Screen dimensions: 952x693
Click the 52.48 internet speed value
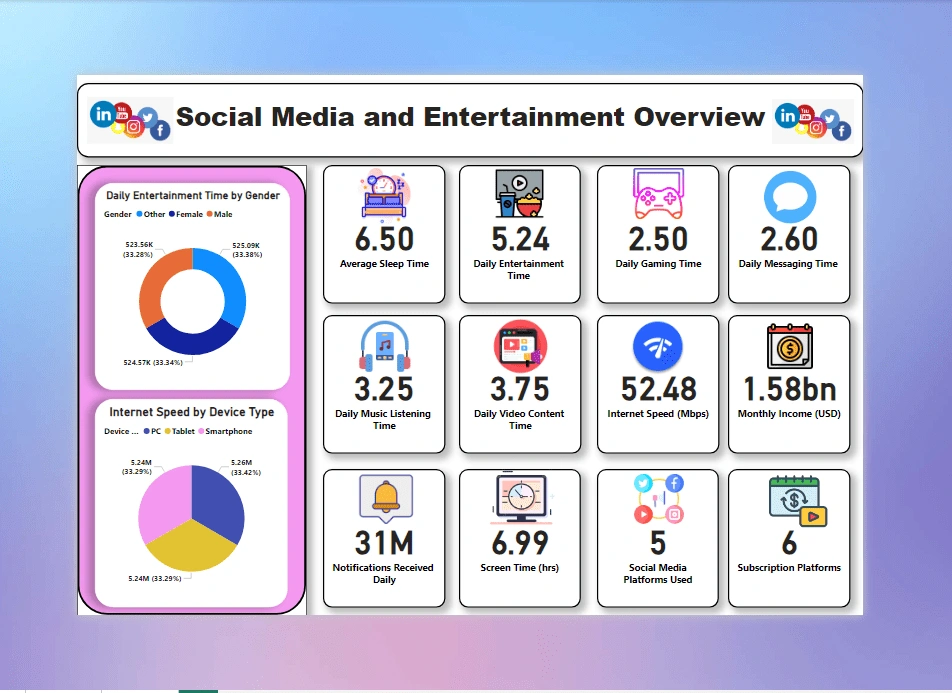[659, 389]
